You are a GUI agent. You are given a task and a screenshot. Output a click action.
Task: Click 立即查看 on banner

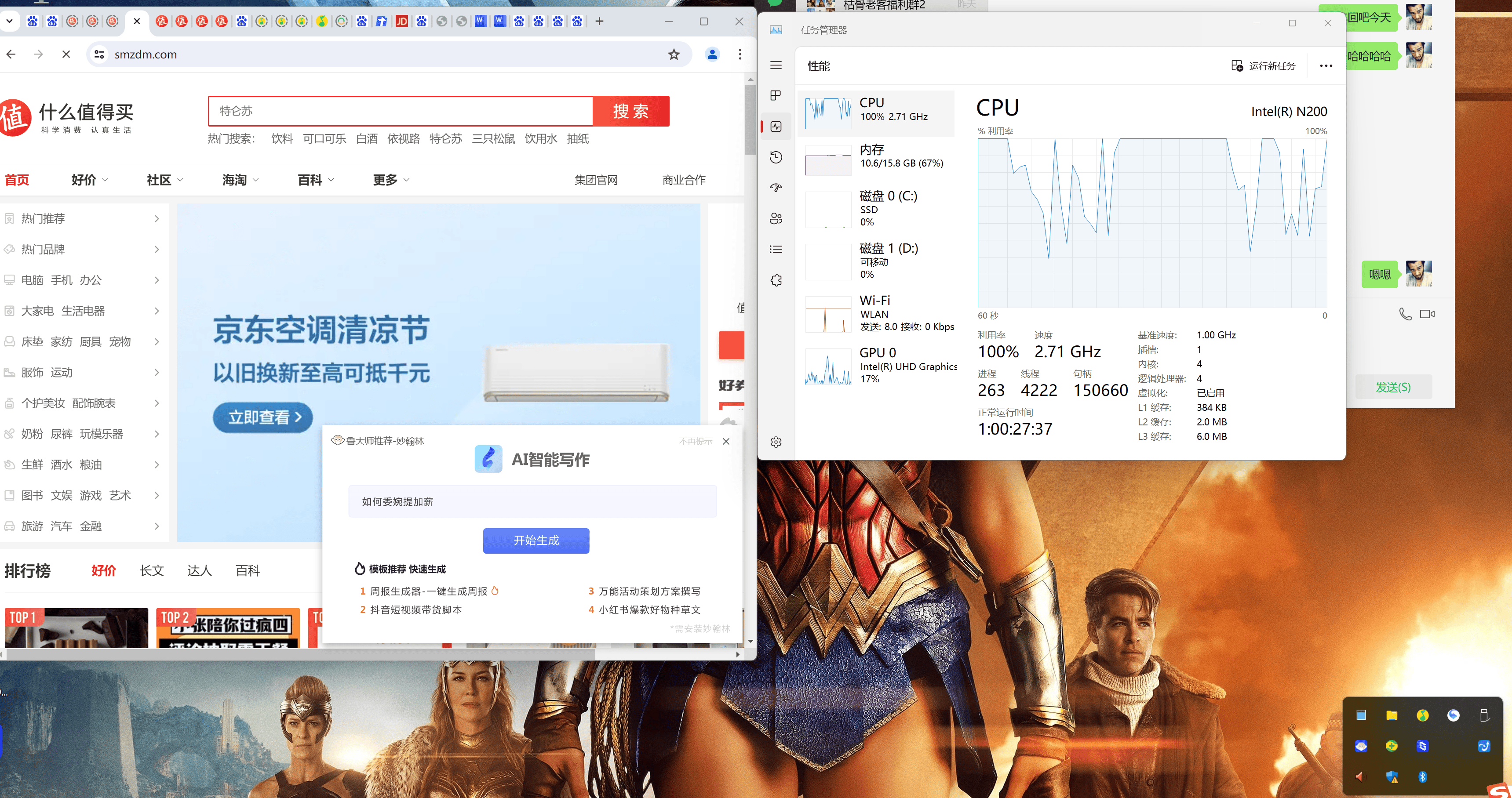coord(263,418)
